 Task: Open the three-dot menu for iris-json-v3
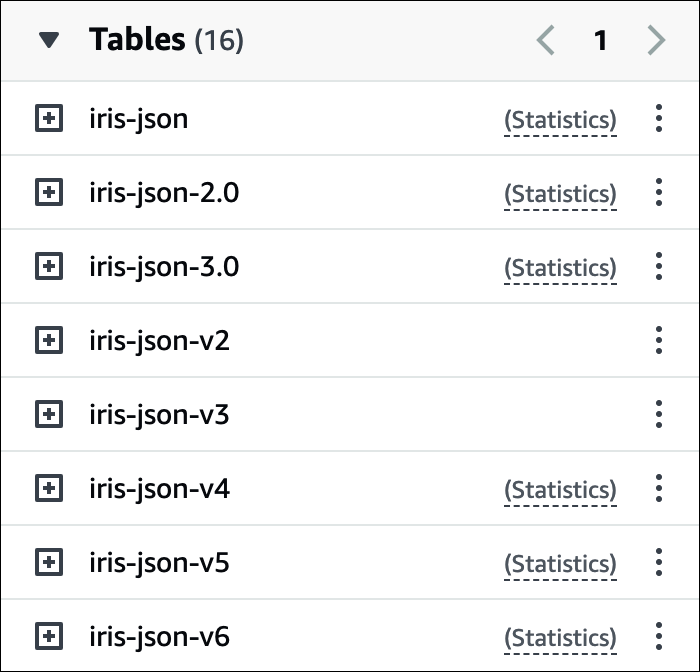click(658, 415)
